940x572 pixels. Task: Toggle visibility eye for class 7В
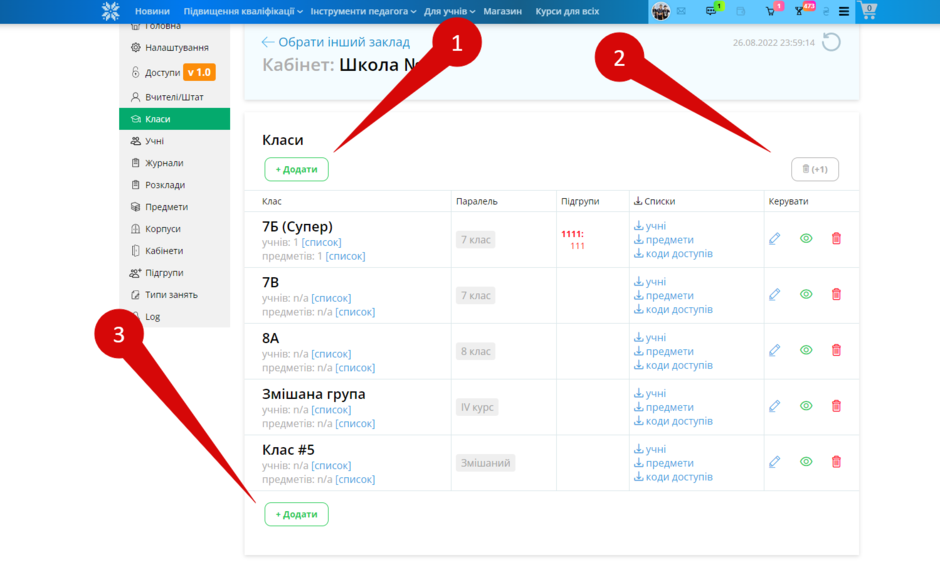[806, 294]
